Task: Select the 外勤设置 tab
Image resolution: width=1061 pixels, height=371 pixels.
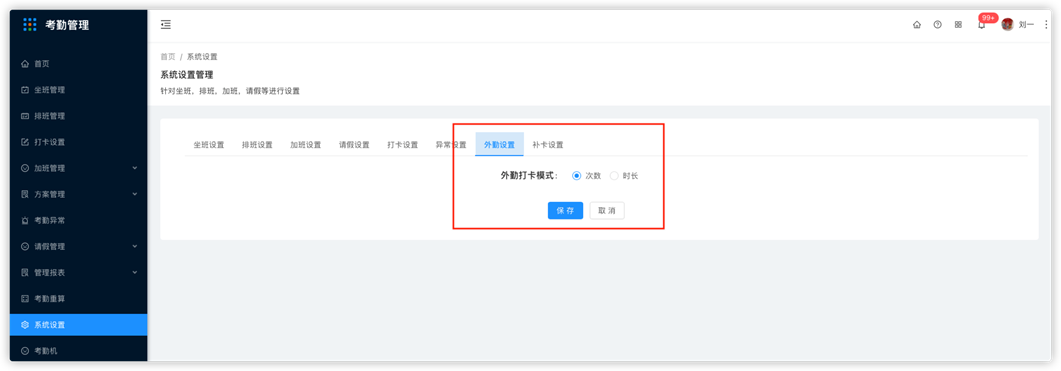Action: (499, 145)
